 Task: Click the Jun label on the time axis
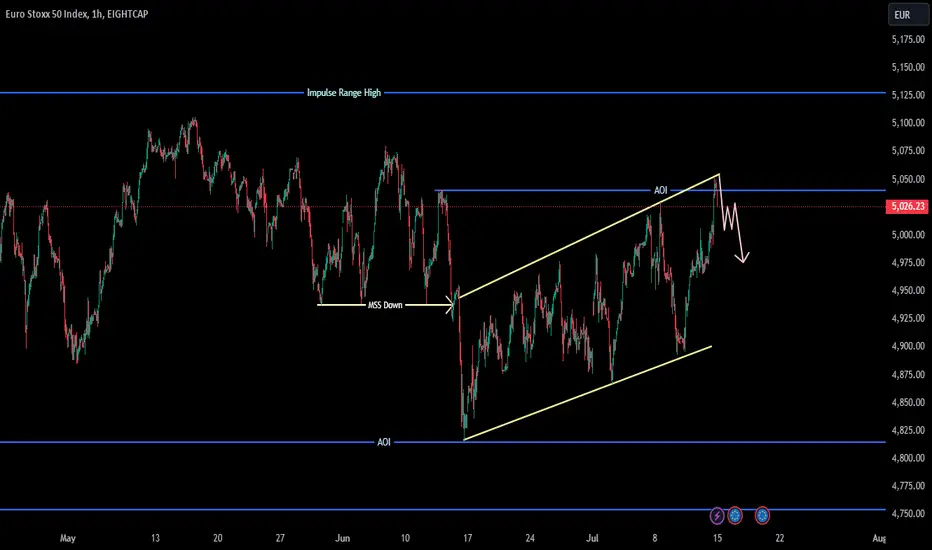pyautogui.click(x=342, y=538)
